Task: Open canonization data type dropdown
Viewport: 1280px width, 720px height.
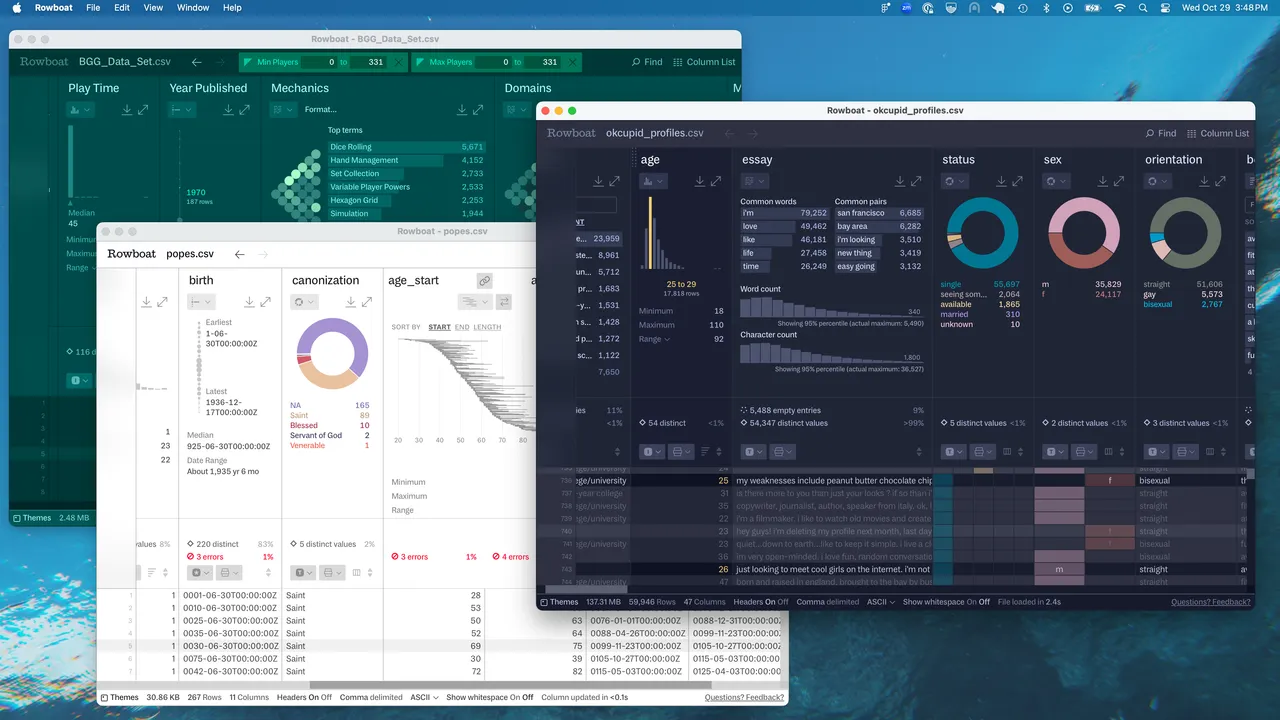Action: pos(303,573)
